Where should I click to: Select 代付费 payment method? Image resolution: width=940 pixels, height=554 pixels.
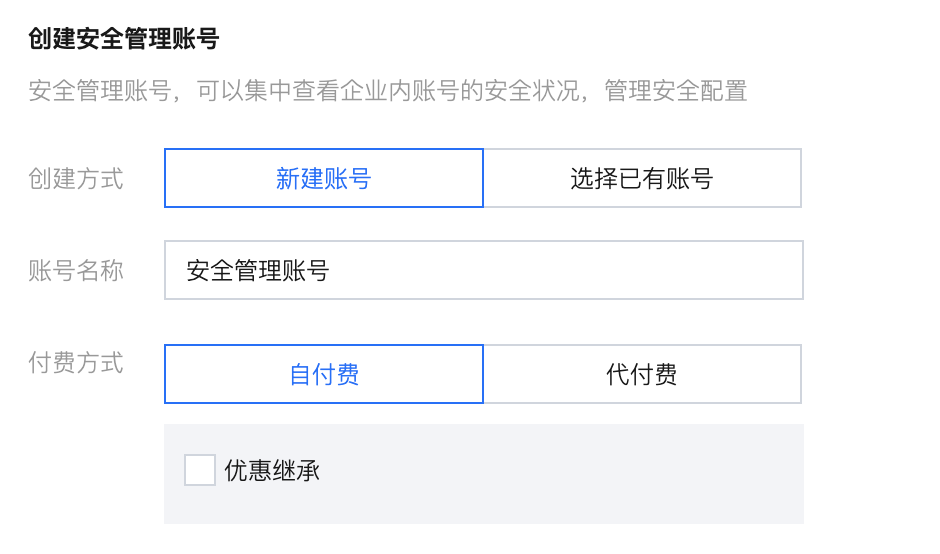coord(642,375)
